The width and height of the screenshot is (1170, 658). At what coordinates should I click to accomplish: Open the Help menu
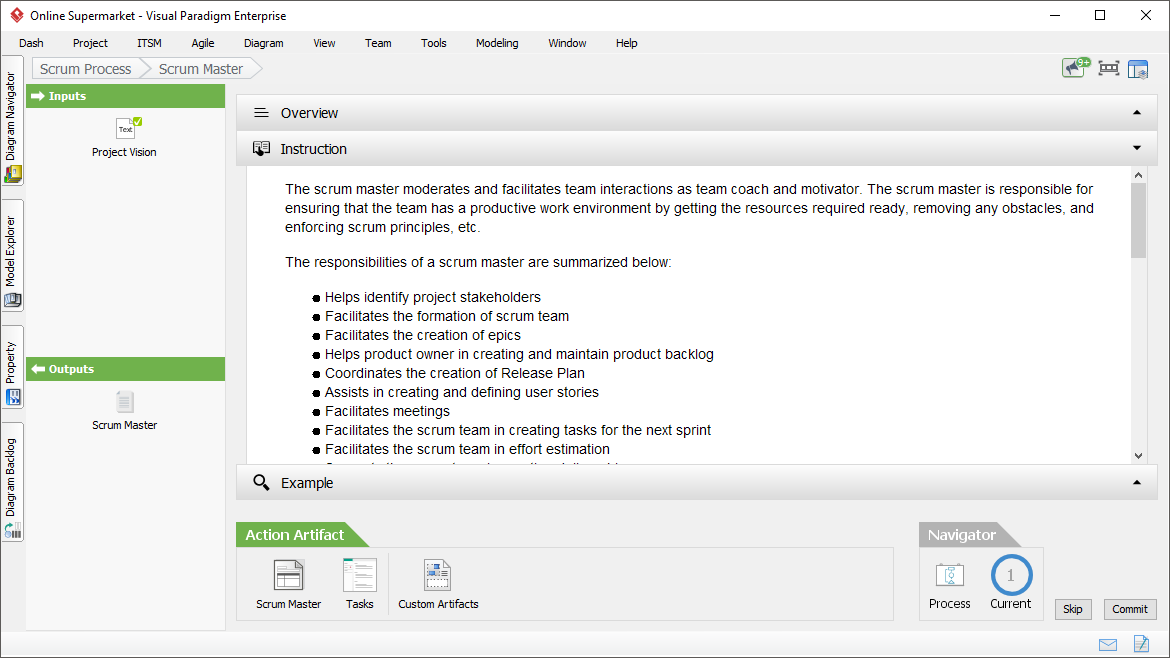pyautogui.click(x=626, y=43)
